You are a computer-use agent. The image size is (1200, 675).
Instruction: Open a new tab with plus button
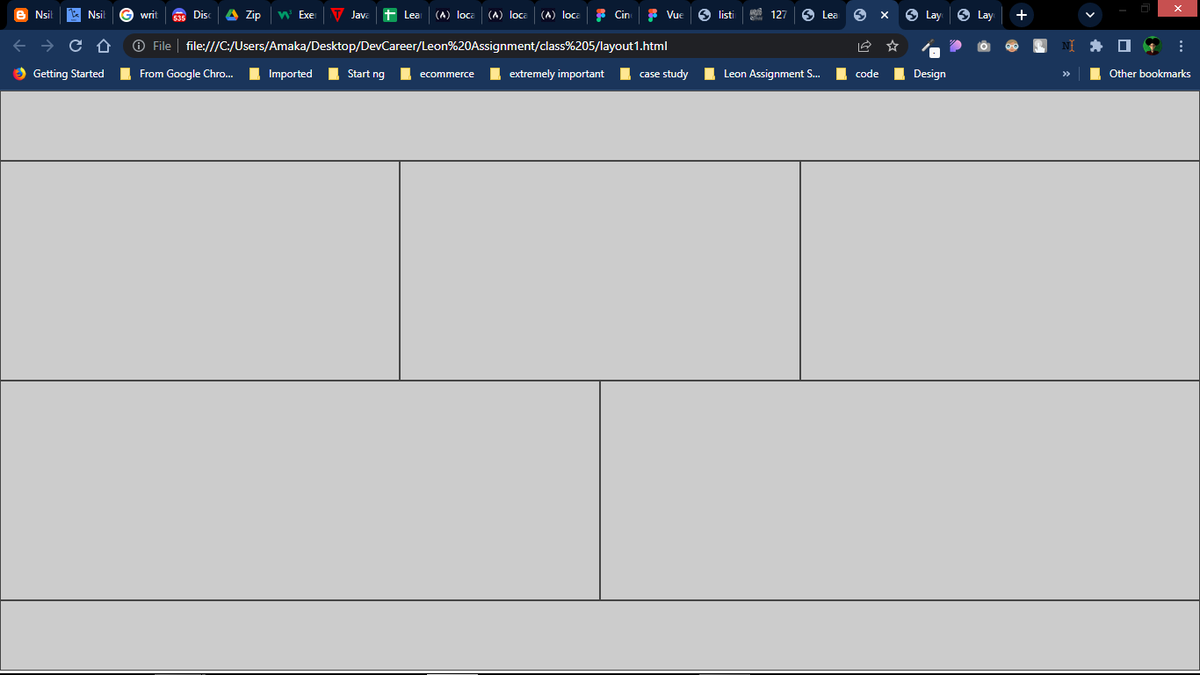coord(1020,15)
